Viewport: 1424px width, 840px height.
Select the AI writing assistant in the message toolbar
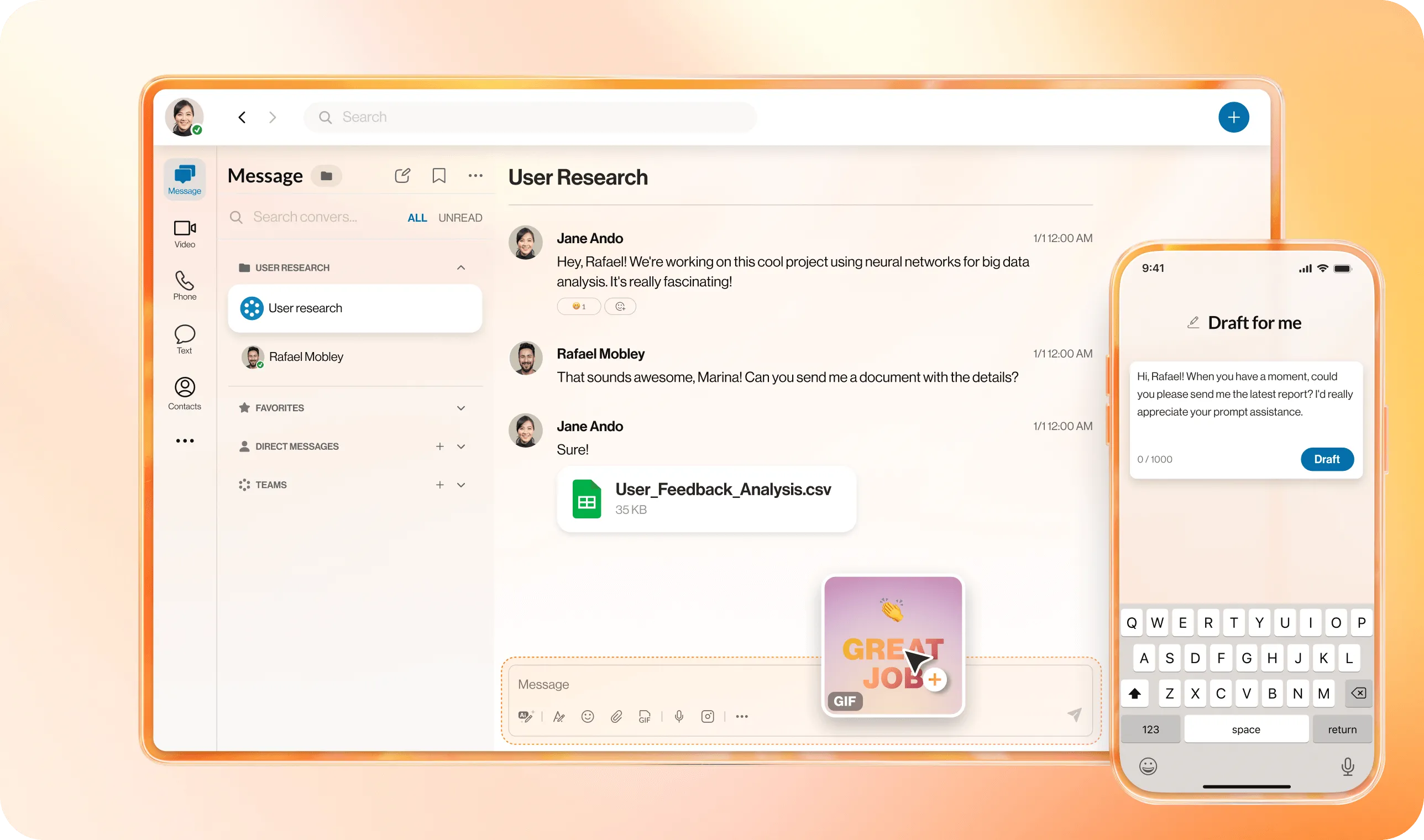pyautogui.click(x=527, y=716)
